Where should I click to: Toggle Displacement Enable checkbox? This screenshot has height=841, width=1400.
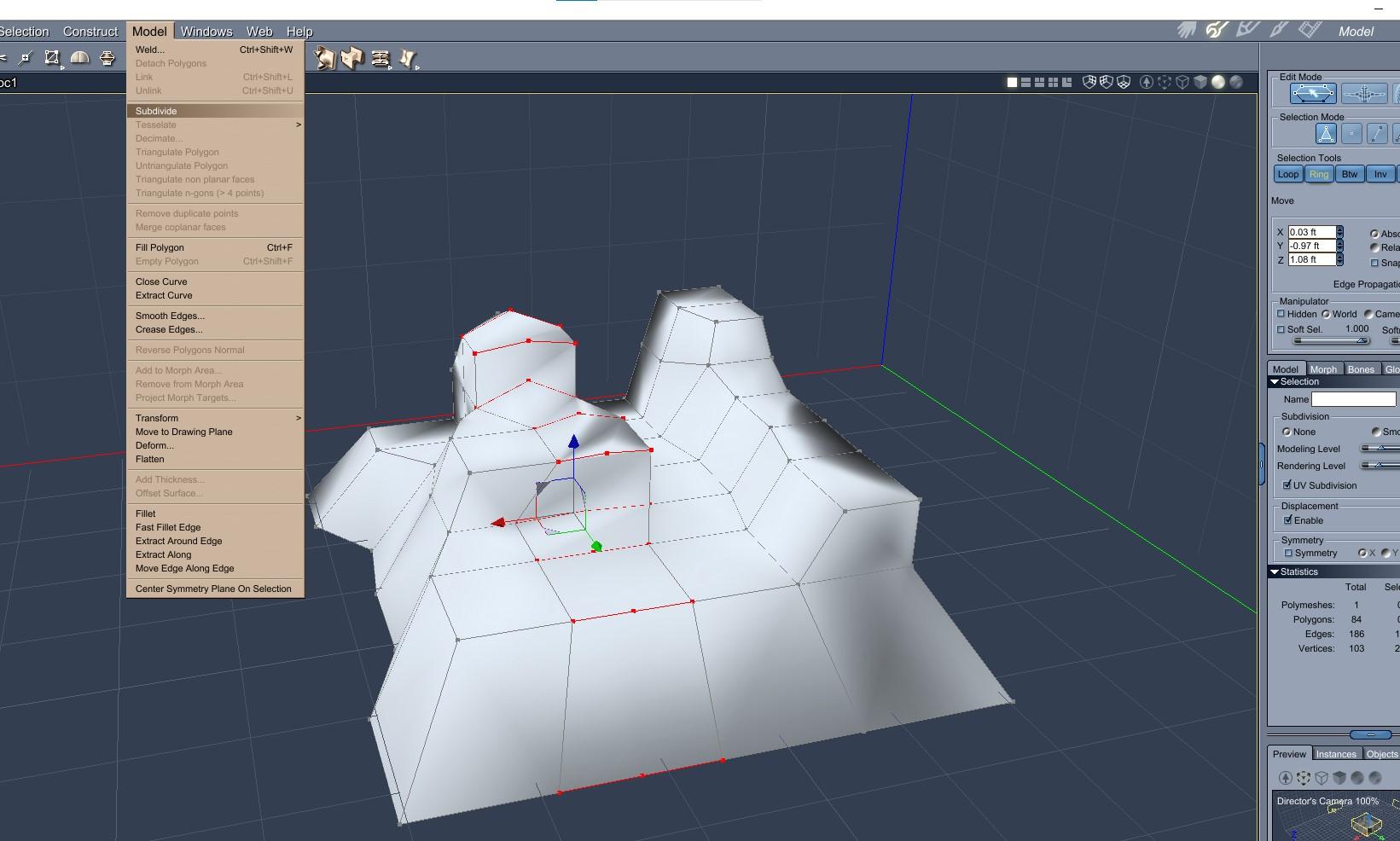click(1287, 520)
